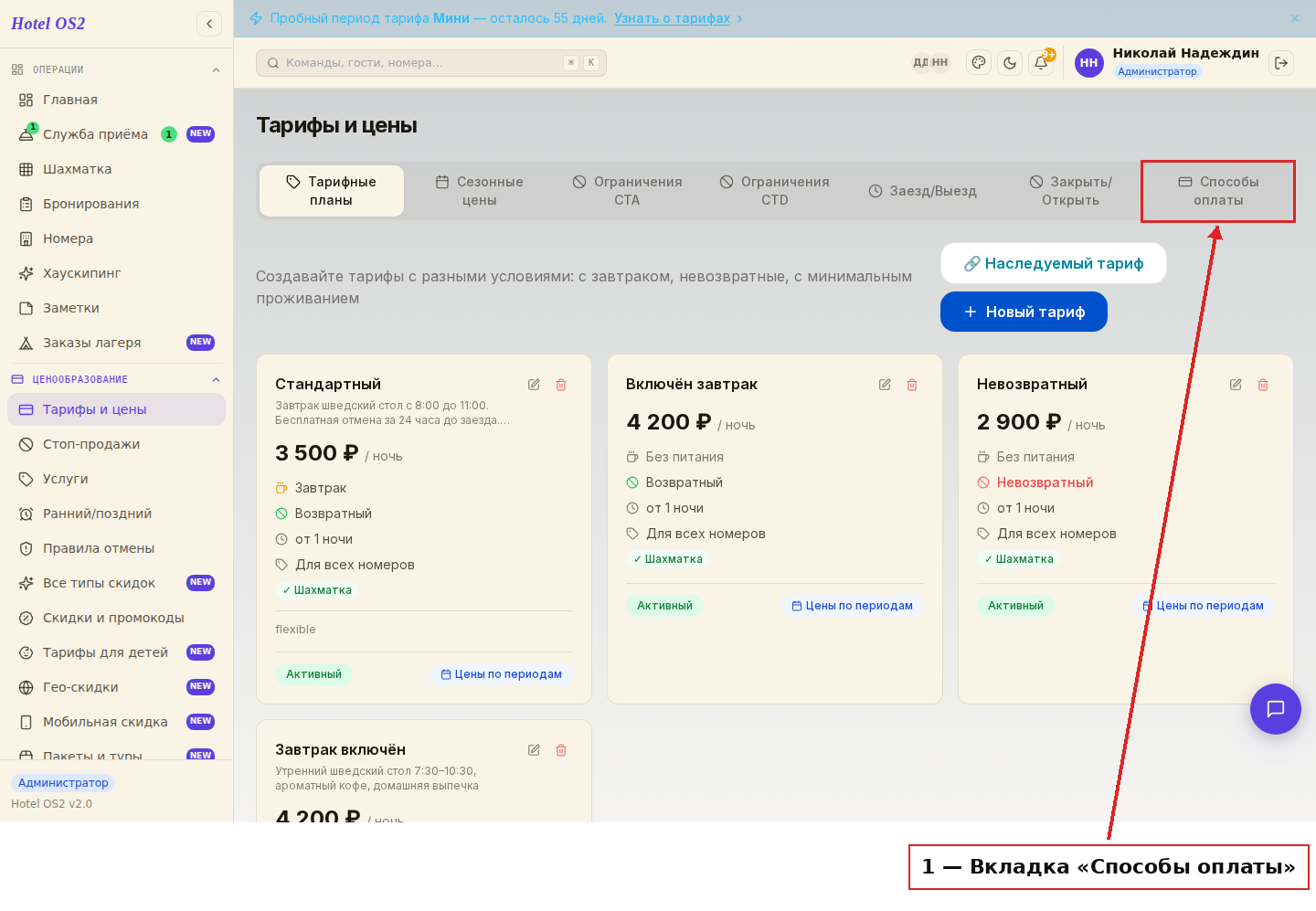Open notifications bell icon
The height and width of the screenshot is (911, 1316).
click(x=1041, y=62)
